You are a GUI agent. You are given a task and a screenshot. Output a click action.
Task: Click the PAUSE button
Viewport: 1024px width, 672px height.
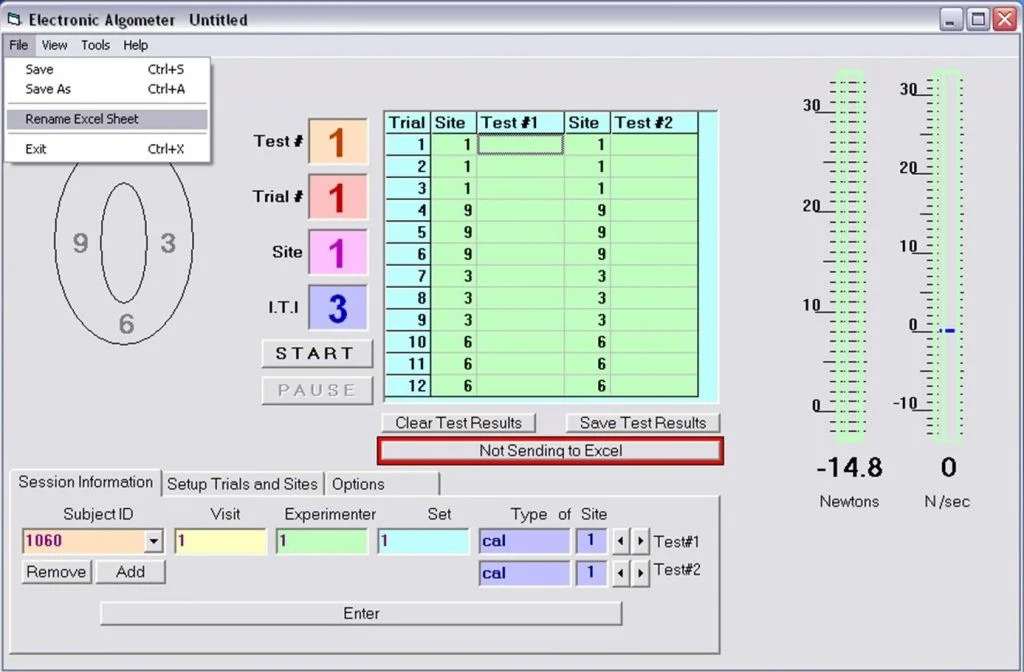coord(317,390)
